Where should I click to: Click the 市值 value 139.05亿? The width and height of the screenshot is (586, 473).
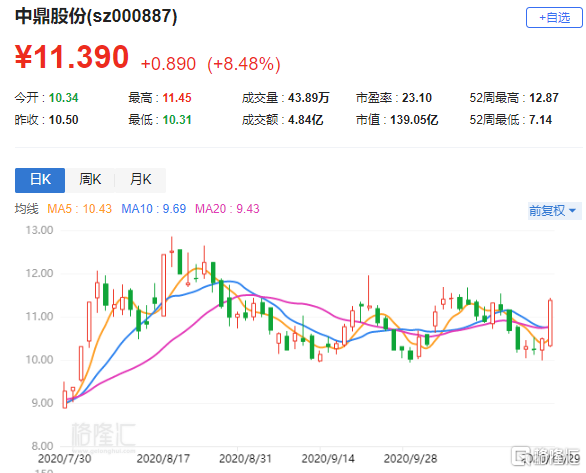pyautogui.click(x=414, y=120)
